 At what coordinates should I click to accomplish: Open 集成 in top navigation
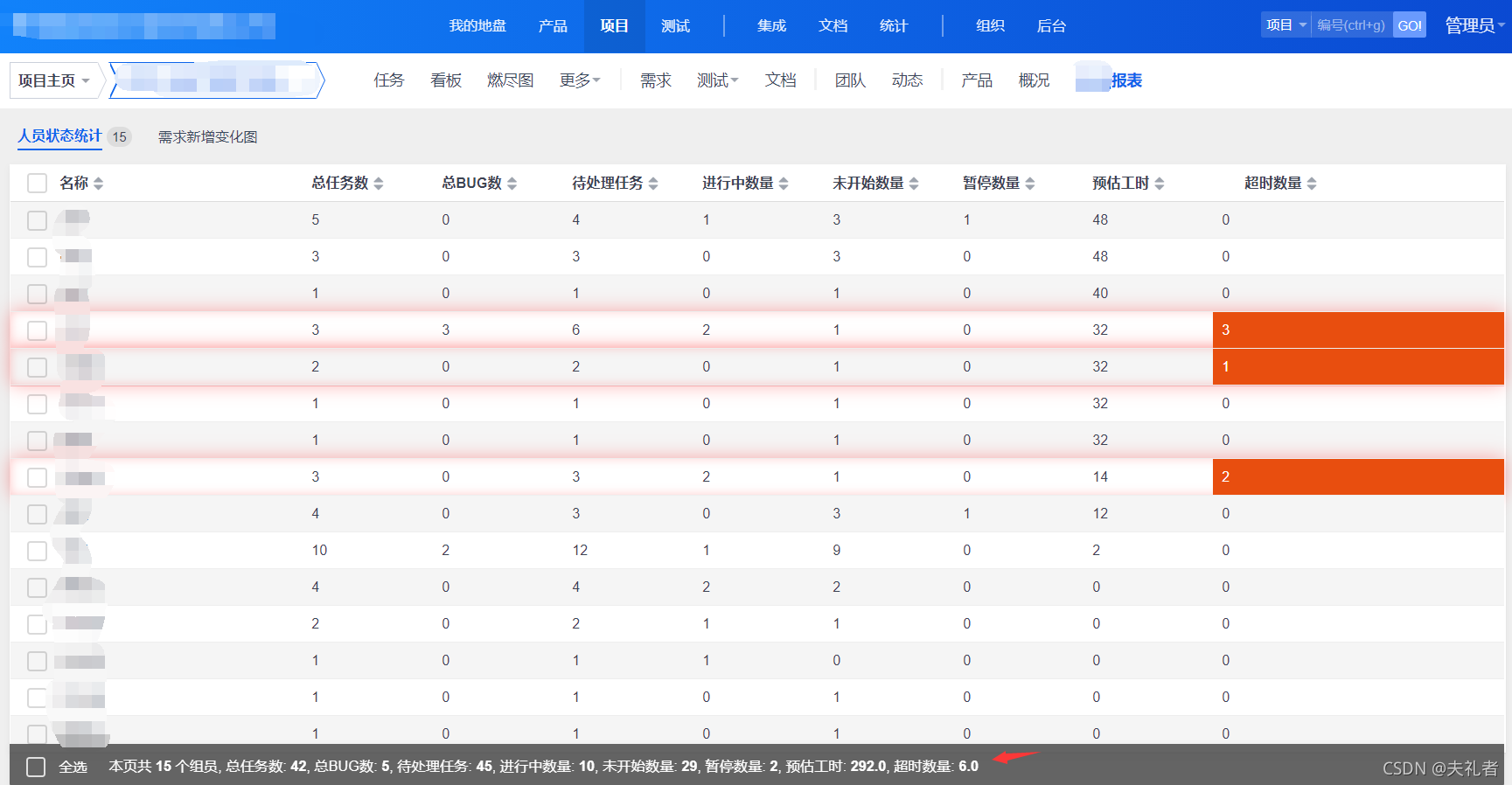(771, 26)
